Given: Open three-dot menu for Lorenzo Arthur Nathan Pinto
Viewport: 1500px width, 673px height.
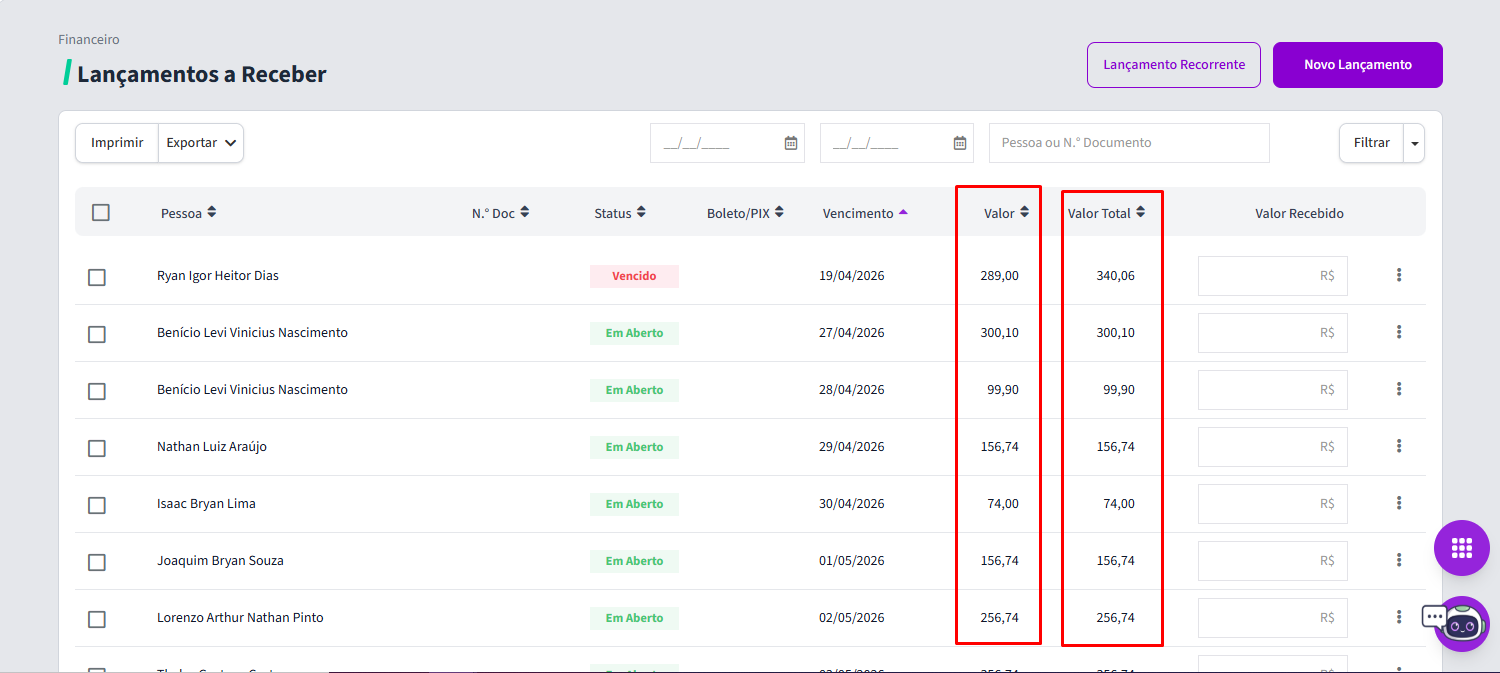Looking at the screenshot, I should [x=1399, y=617].
